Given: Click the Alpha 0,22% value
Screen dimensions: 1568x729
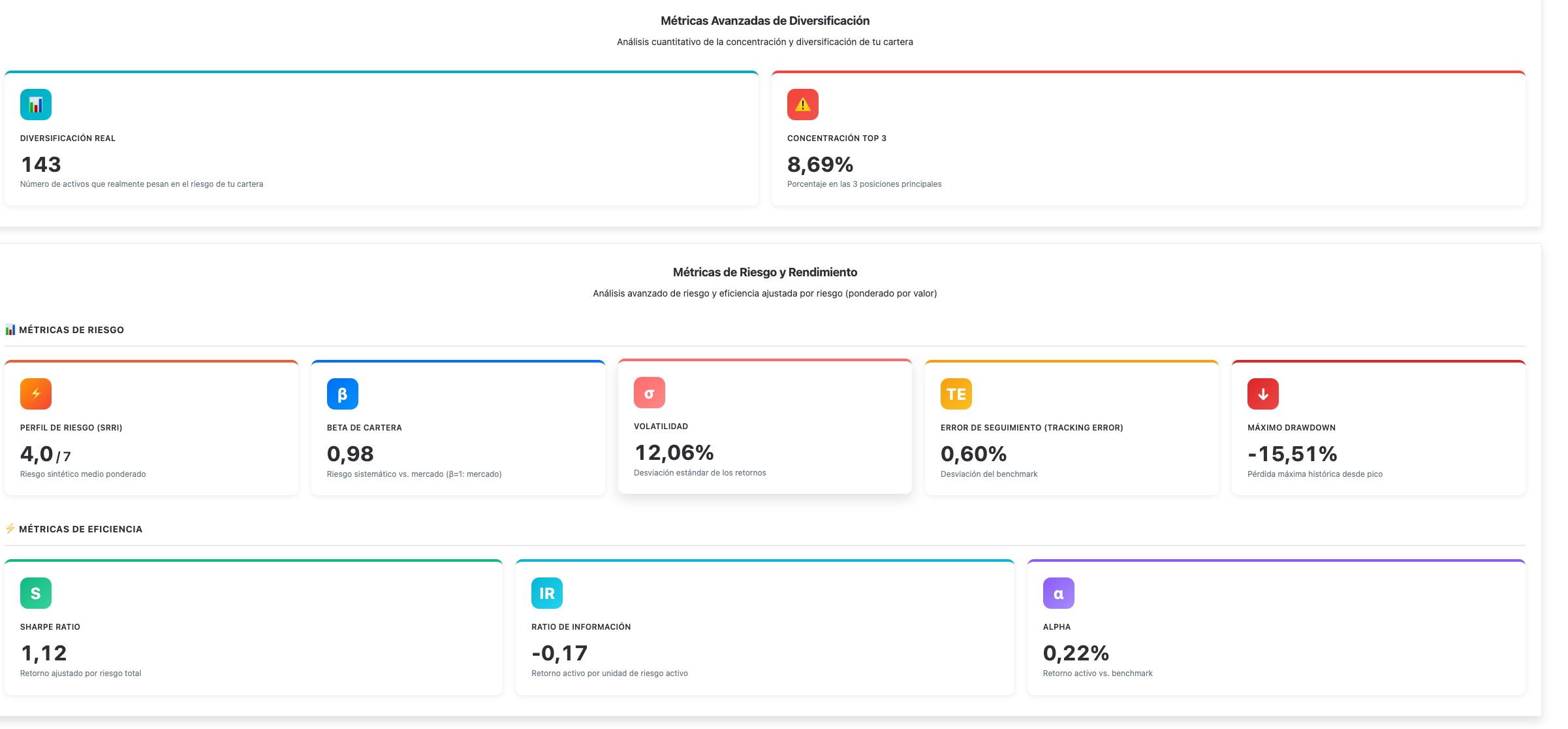Looking at the screenshot, I should (1076, 653).
